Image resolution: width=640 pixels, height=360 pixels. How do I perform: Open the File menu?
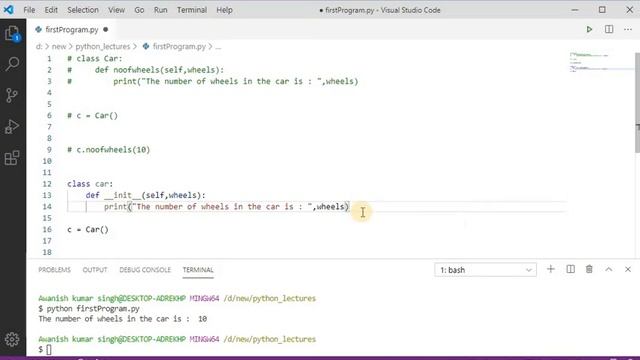pos(29,10)
